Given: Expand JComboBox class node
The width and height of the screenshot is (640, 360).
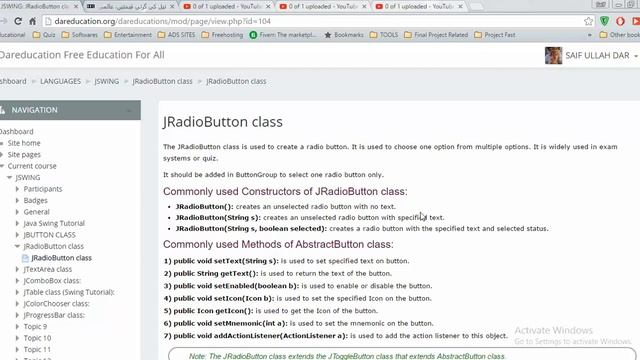Looking at the screenshot, I should pos(18,281).
